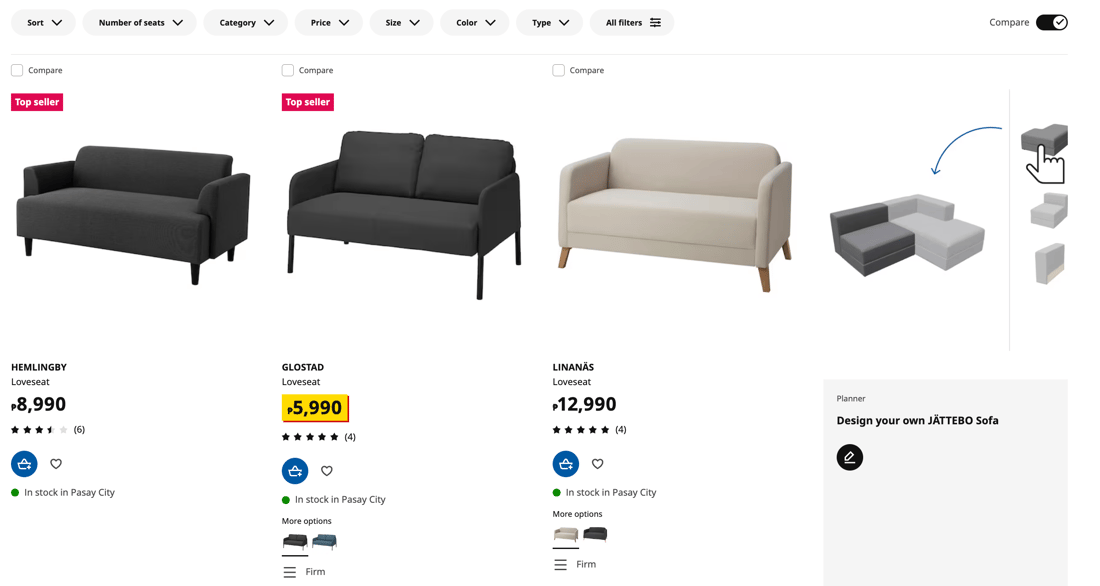
Task: Open the All filters panel
Action: (632, 21)
